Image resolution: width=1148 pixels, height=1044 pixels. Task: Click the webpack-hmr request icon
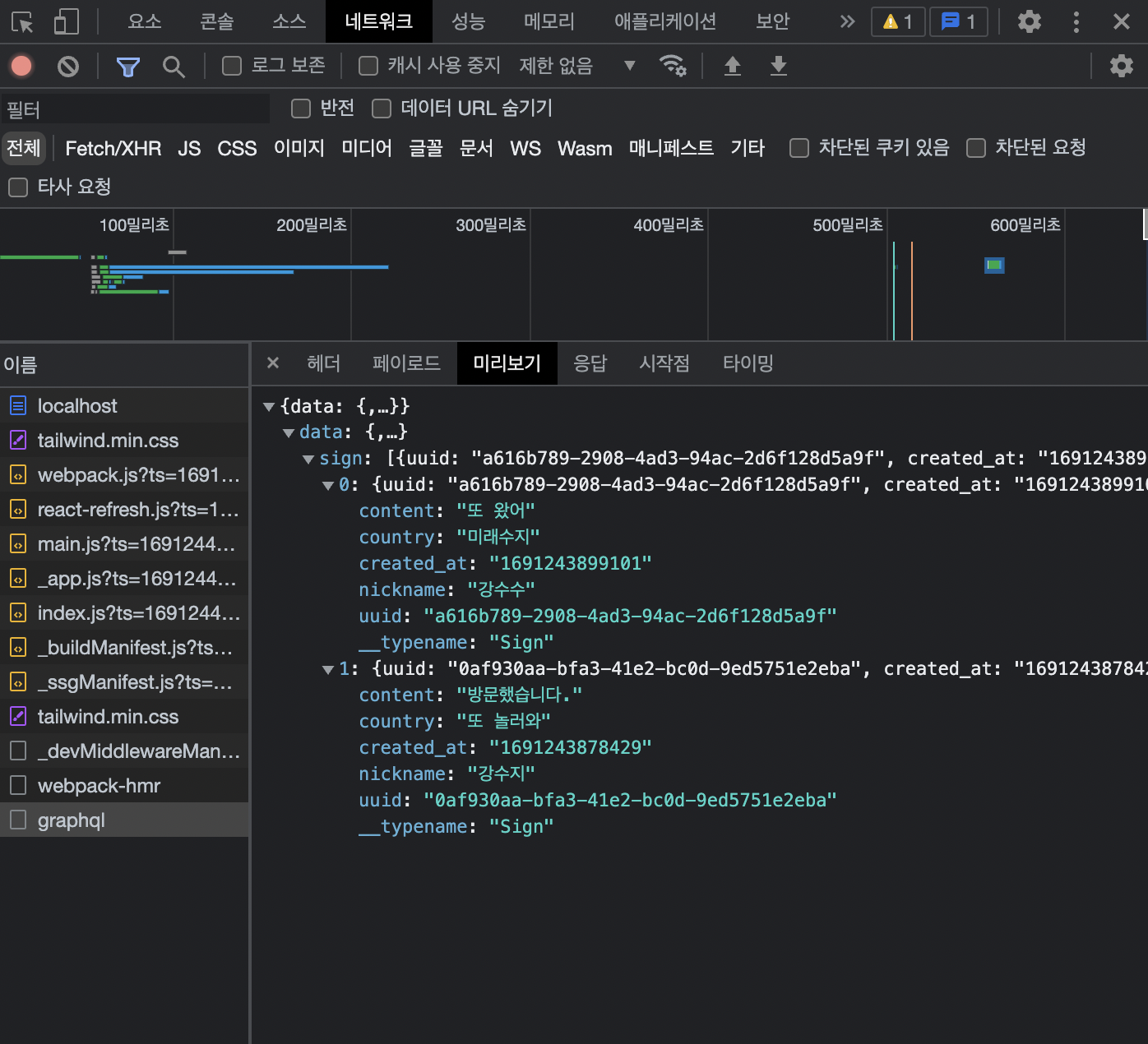(x=18, y=785)
